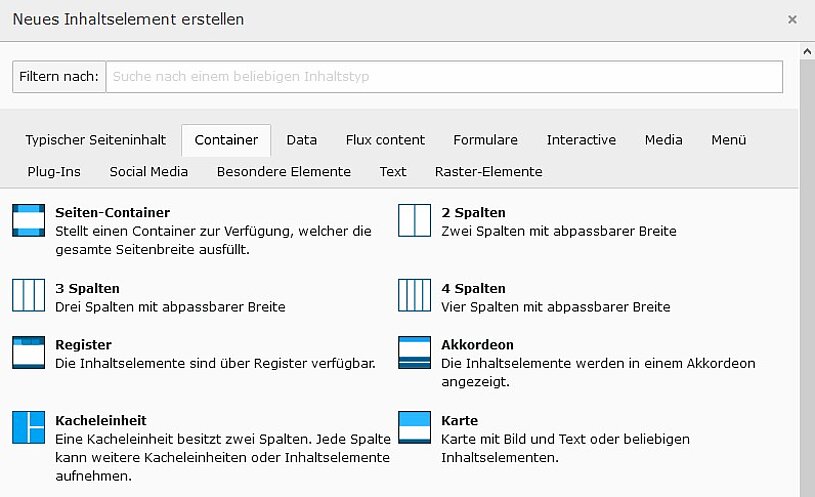Show the Besondere Elemente tab
The image size is (815, 497).
284,171
